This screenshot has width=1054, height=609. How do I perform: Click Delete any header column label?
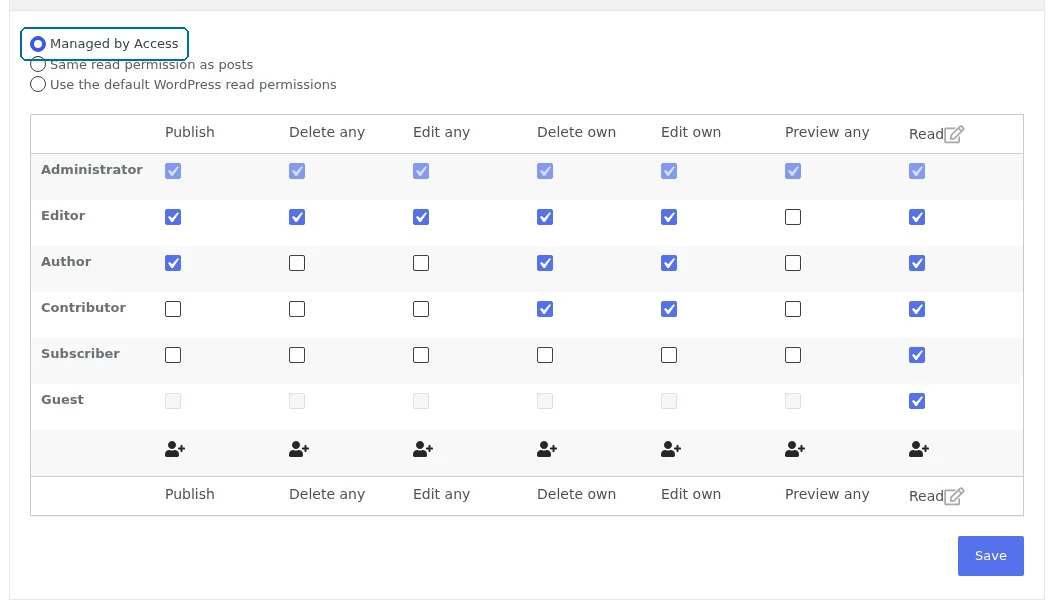click(x=327, y=132)
